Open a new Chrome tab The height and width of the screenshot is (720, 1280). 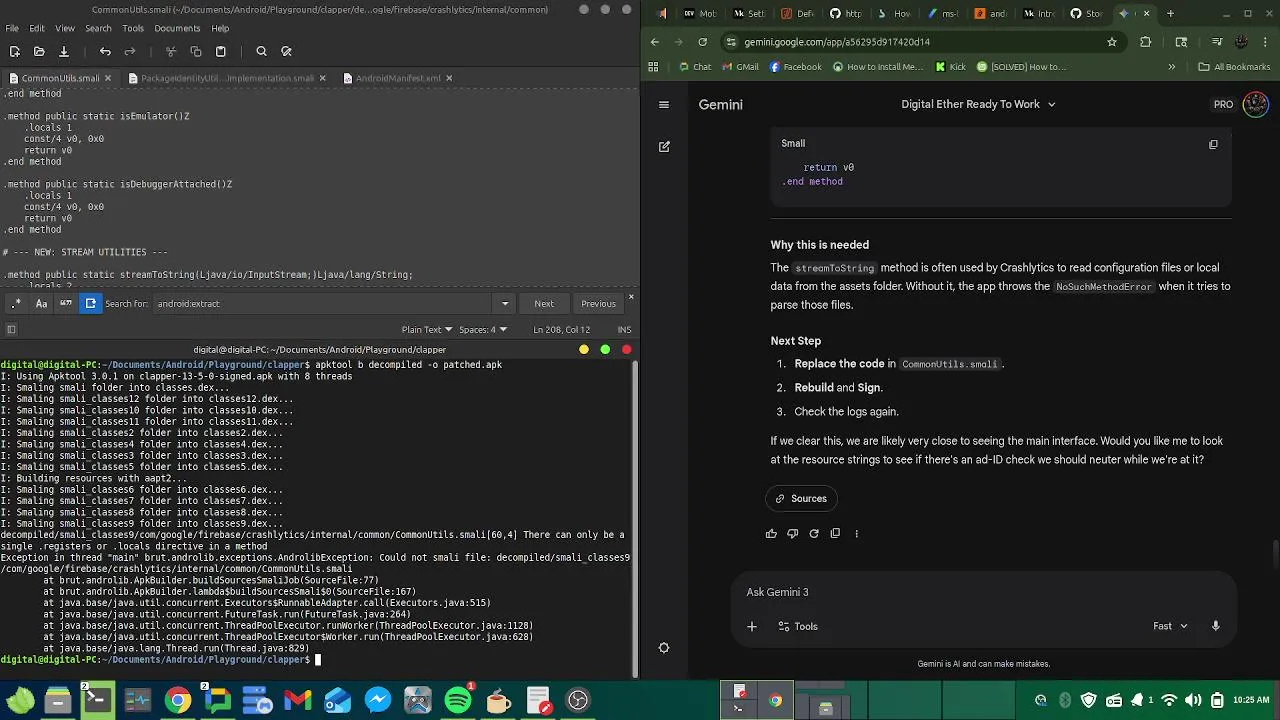click(x=1171, y=14)
